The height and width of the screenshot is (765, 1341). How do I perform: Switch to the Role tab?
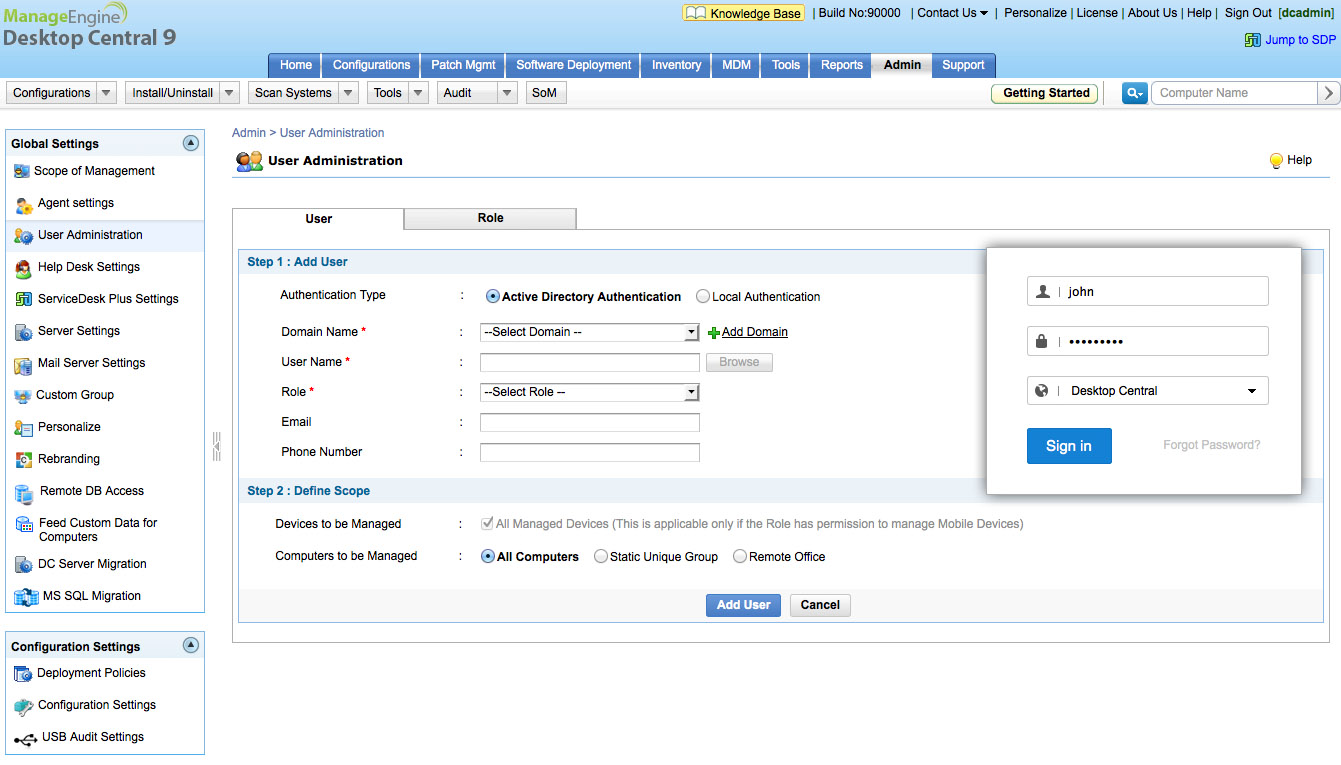[490, 218]
